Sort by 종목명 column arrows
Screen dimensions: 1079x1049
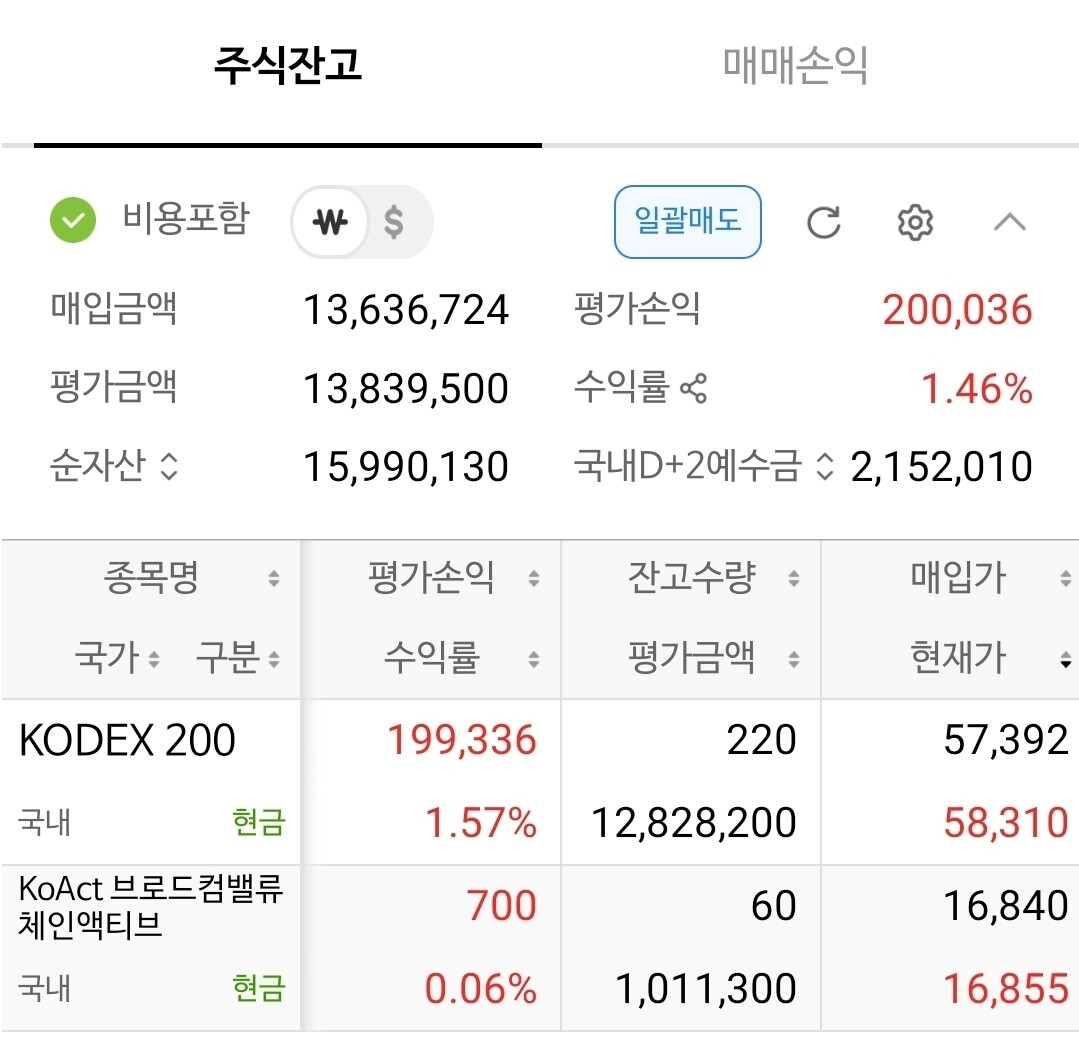point(274,578)
